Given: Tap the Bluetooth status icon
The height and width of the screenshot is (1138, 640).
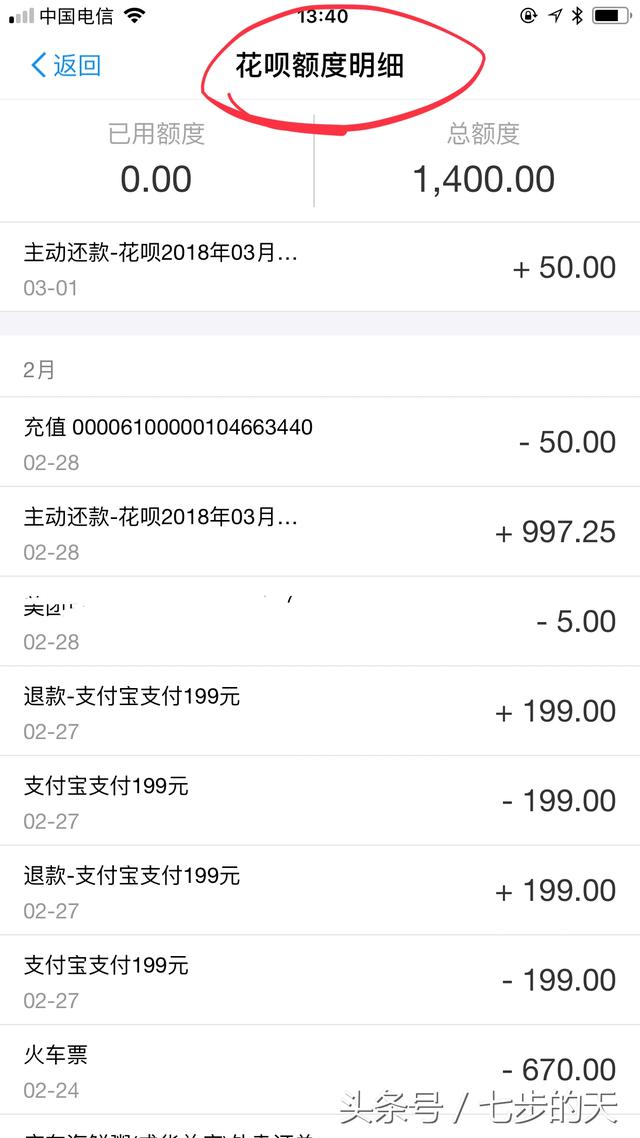Looking at the screenshot, I should click(x=577, y=16).
